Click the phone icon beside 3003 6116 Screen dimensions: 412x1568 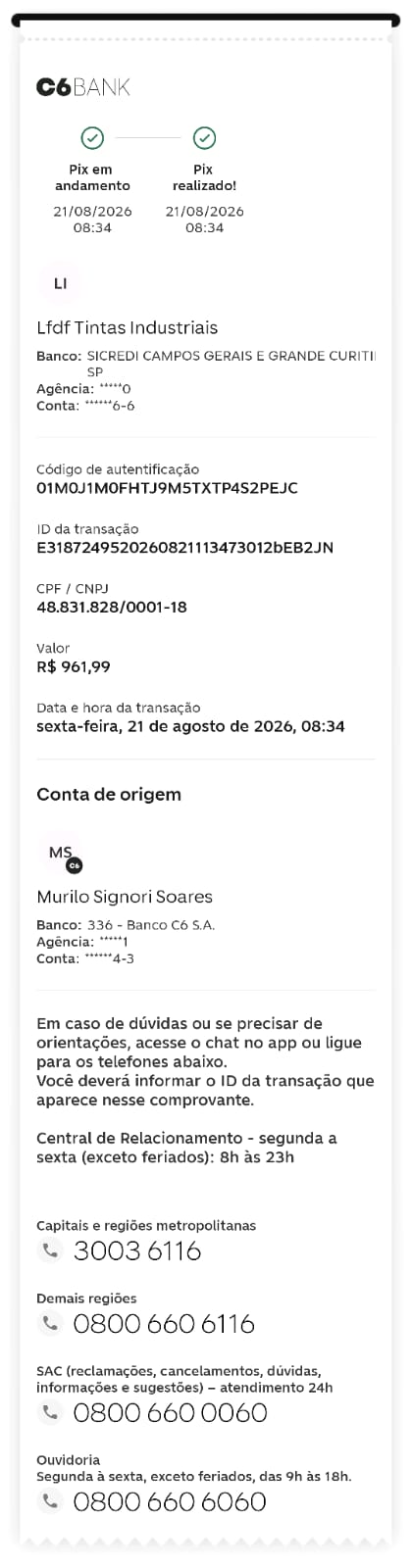(x=49, y=1250)
